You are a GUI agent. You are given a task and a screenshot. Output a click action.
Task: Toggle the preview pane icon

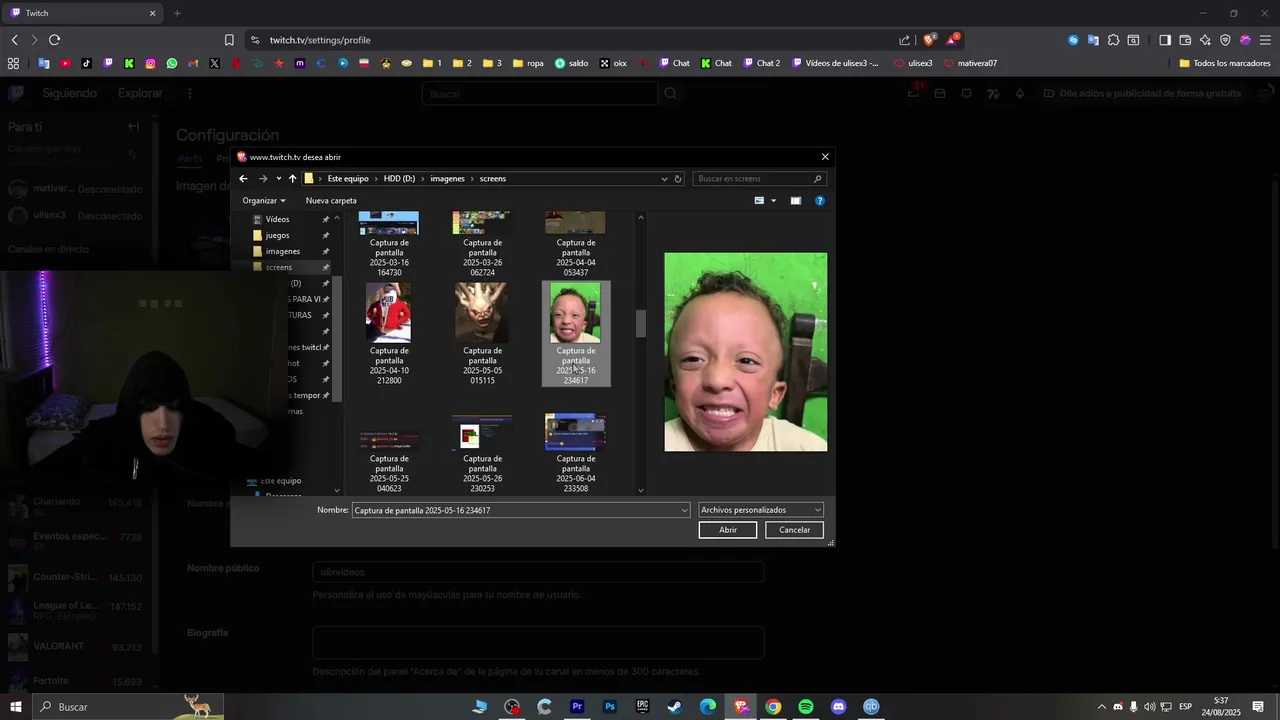point(796,201)
